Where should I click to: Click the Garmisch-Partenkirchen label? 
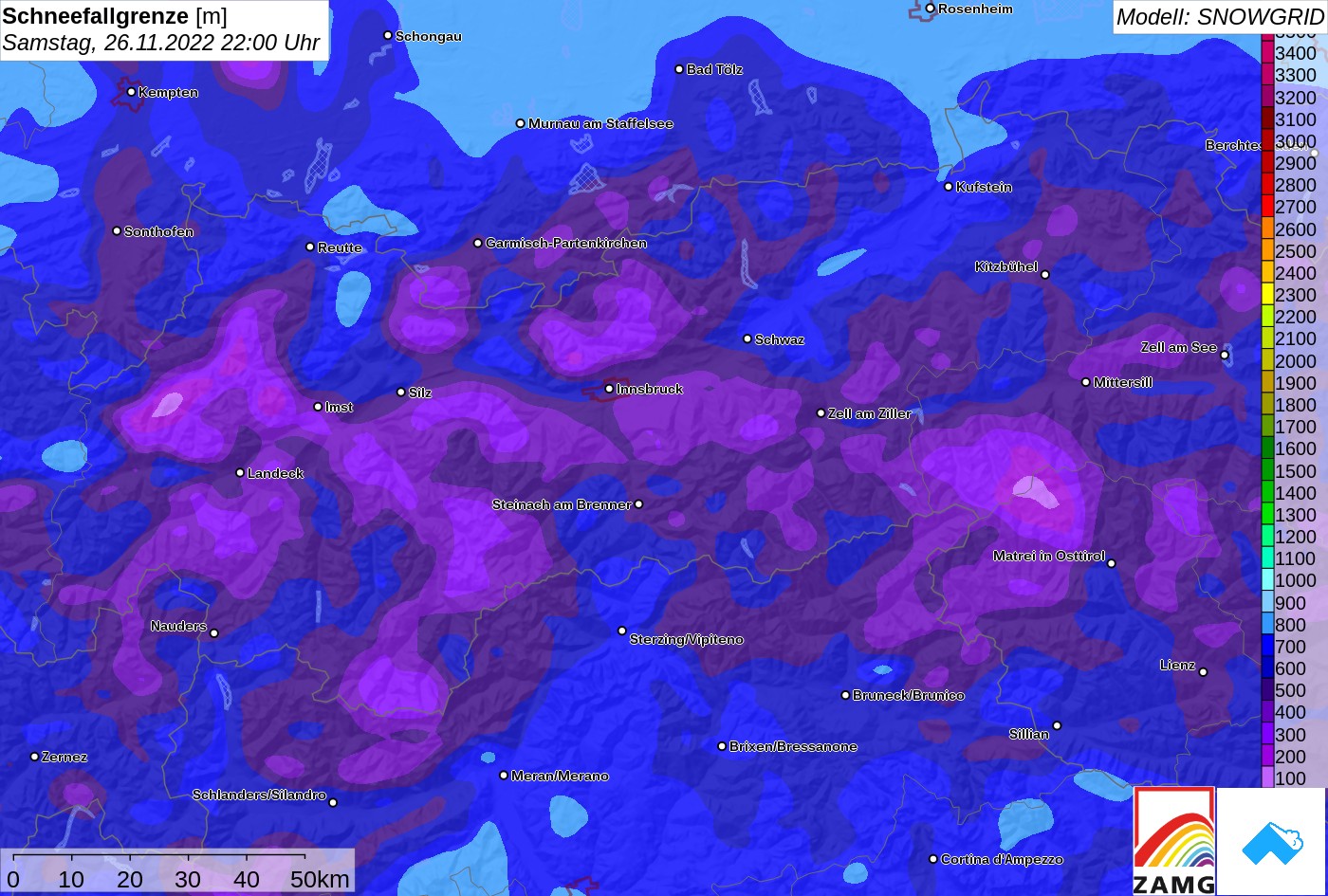click(566, 243)
